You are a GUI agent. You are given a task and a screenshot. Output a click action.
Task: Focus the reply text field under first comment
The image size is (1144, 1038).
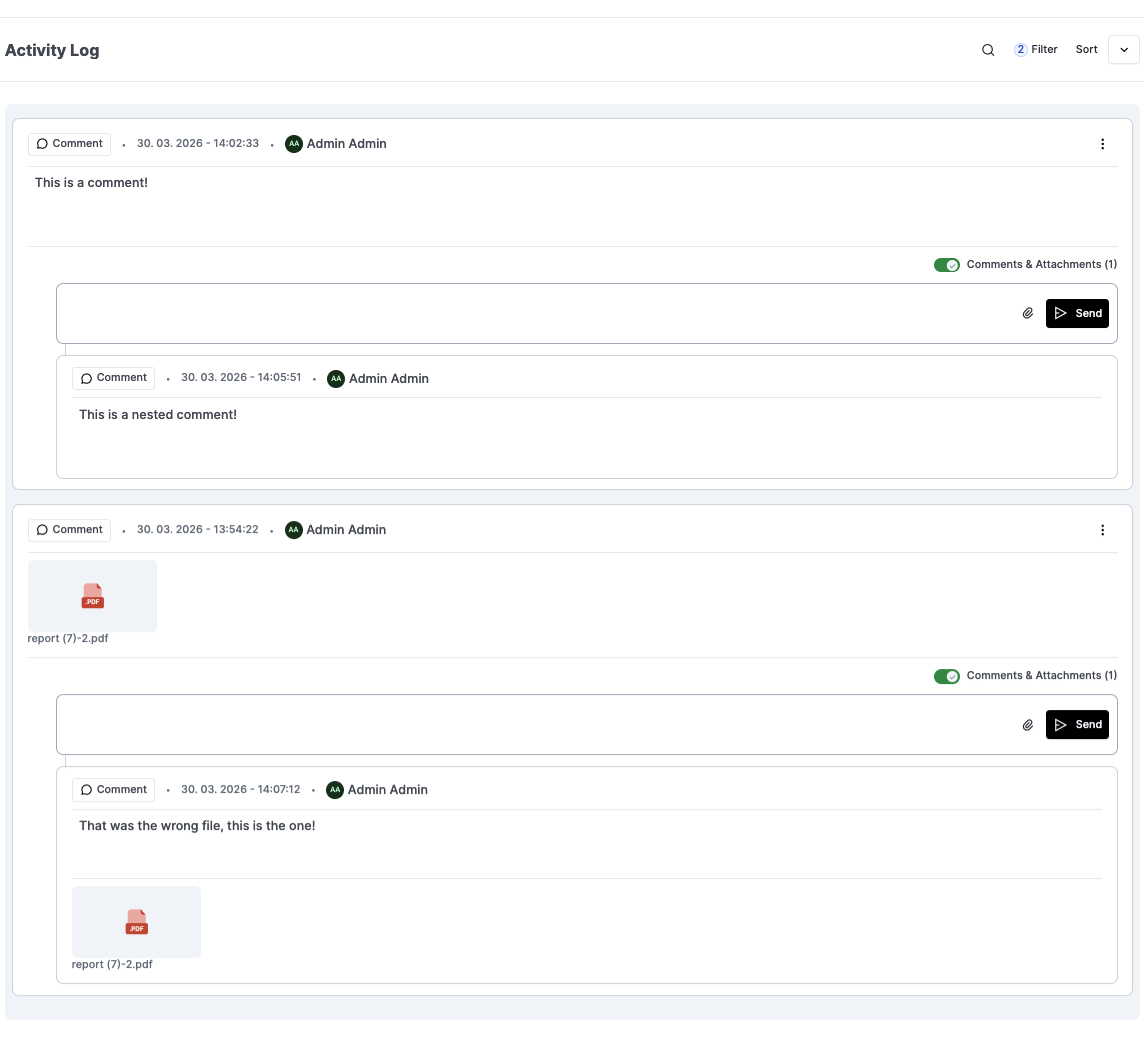(x=536, y=314)
